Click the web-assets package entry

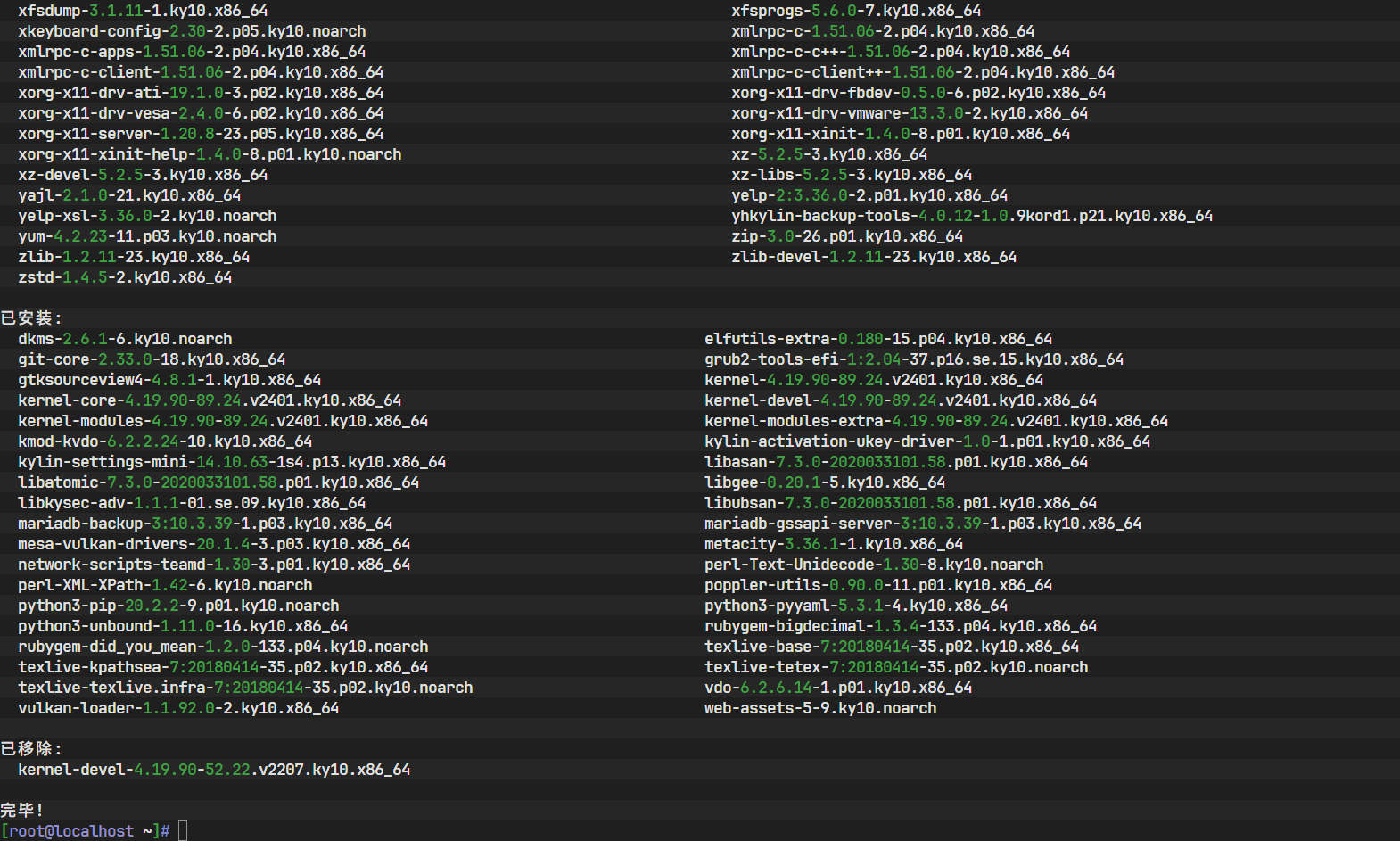(820, 708)
